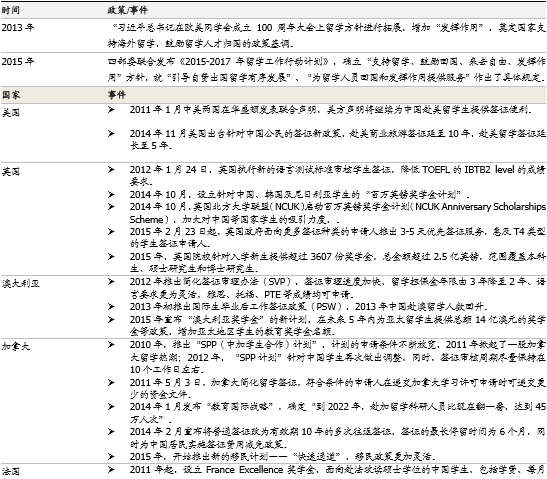The height and width of the screenshot is (479, 547).
Task: Click arrow bullet before 2014年11月美国 item
Action: click(111, 133)
